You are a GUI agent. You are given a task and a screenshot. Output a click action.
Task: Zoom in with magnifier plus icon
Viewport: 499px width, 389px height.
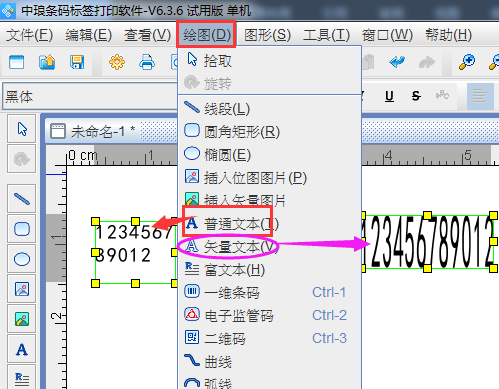click(x=467, y=62)
